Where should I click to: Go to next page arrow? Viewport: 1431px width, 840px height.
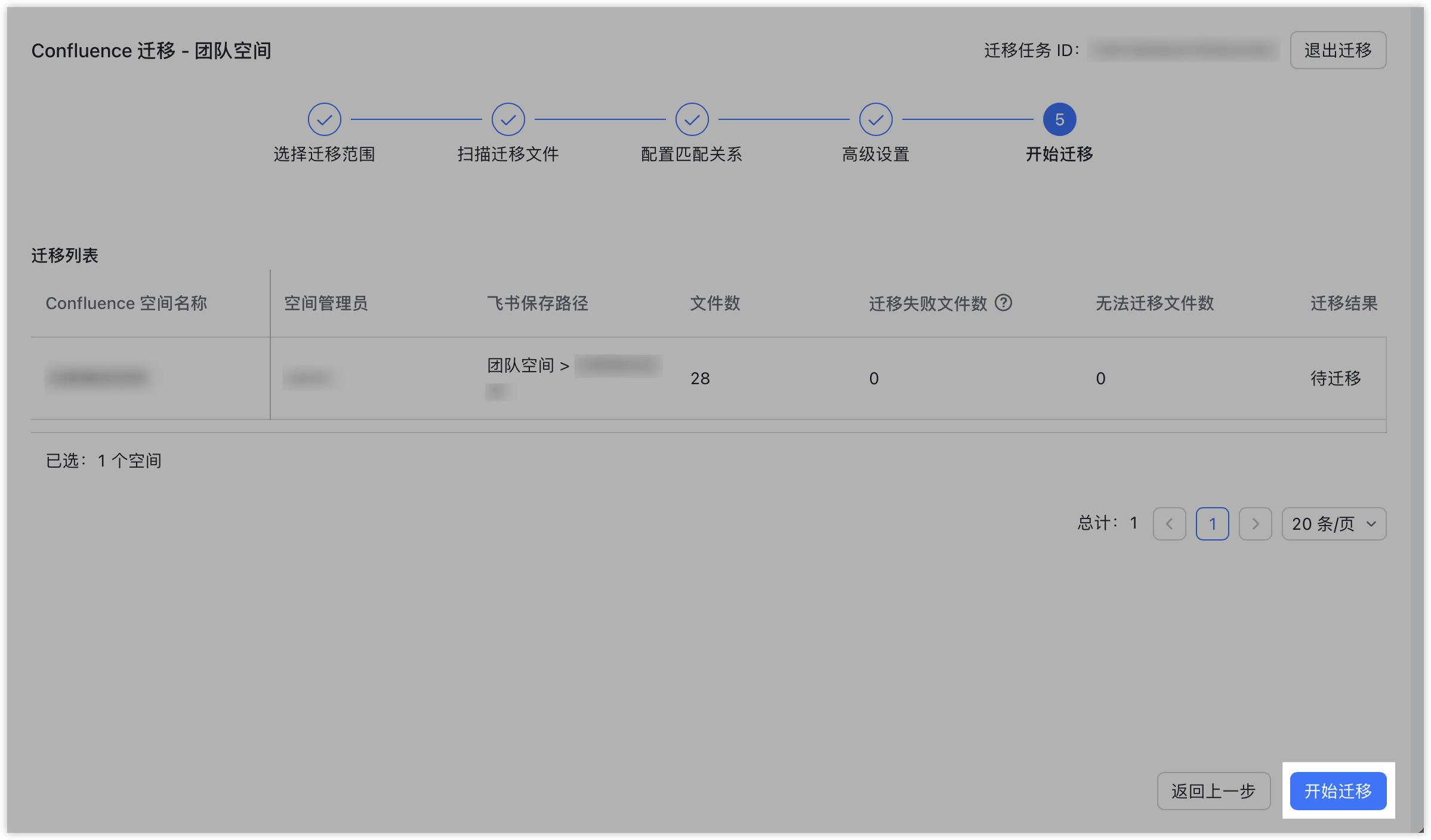[x=1255, y=524]
